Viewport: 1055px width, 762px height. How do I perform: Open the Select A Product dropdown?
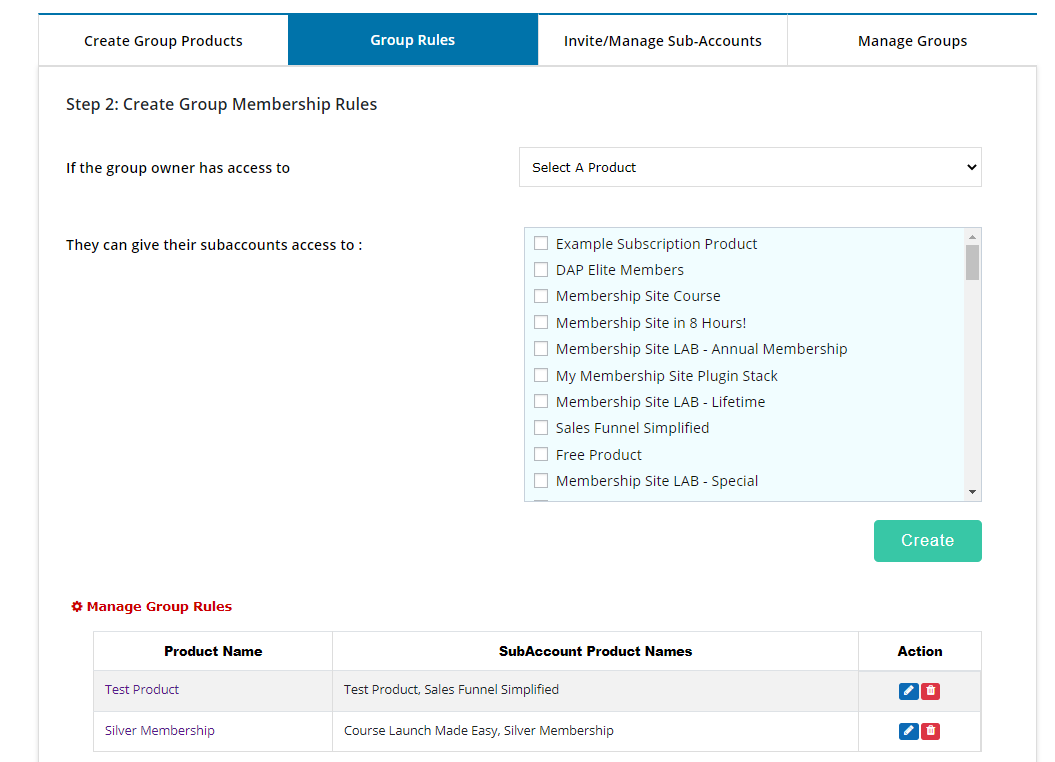point(750,167)
